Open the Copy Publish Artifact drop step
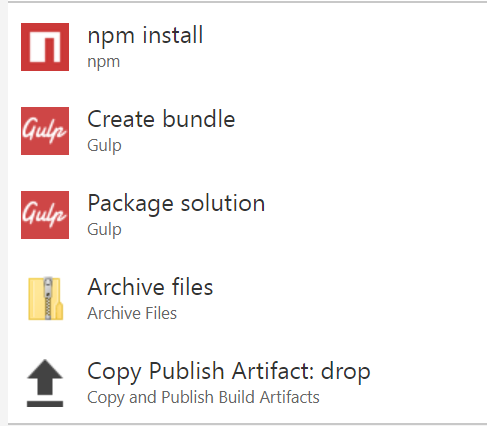The image size is (487, 426). (x=247, y=383)
